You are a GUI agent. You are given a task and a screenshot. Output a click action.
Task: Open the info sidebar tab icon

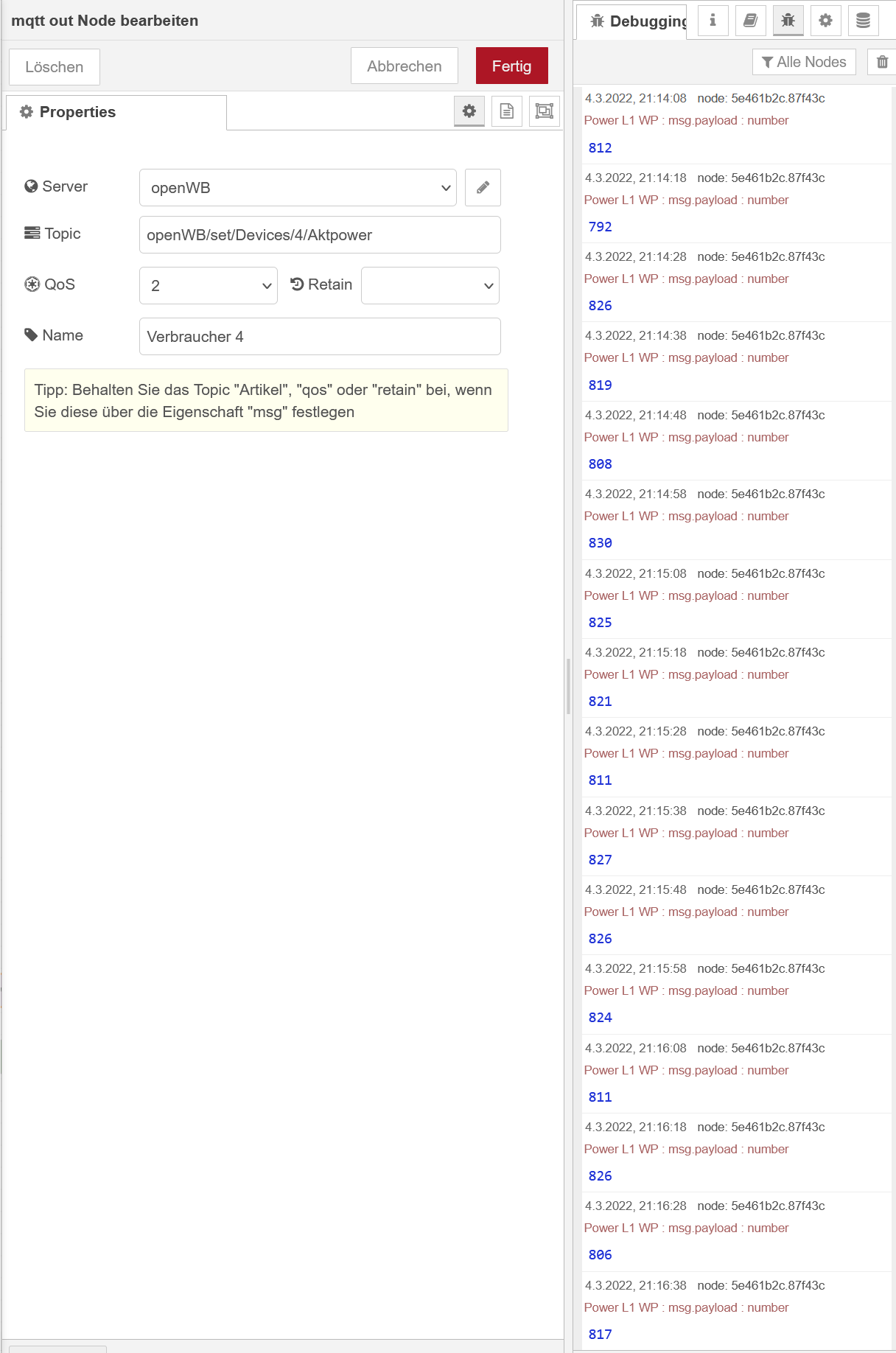tap(713, 21)
